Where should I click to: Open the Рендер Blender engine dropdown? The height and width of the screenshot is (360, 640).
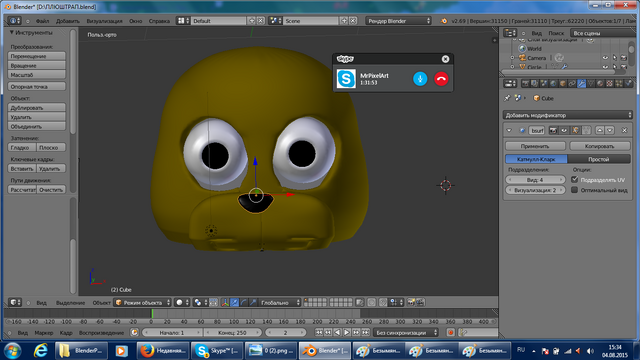(x=398, y=21)
